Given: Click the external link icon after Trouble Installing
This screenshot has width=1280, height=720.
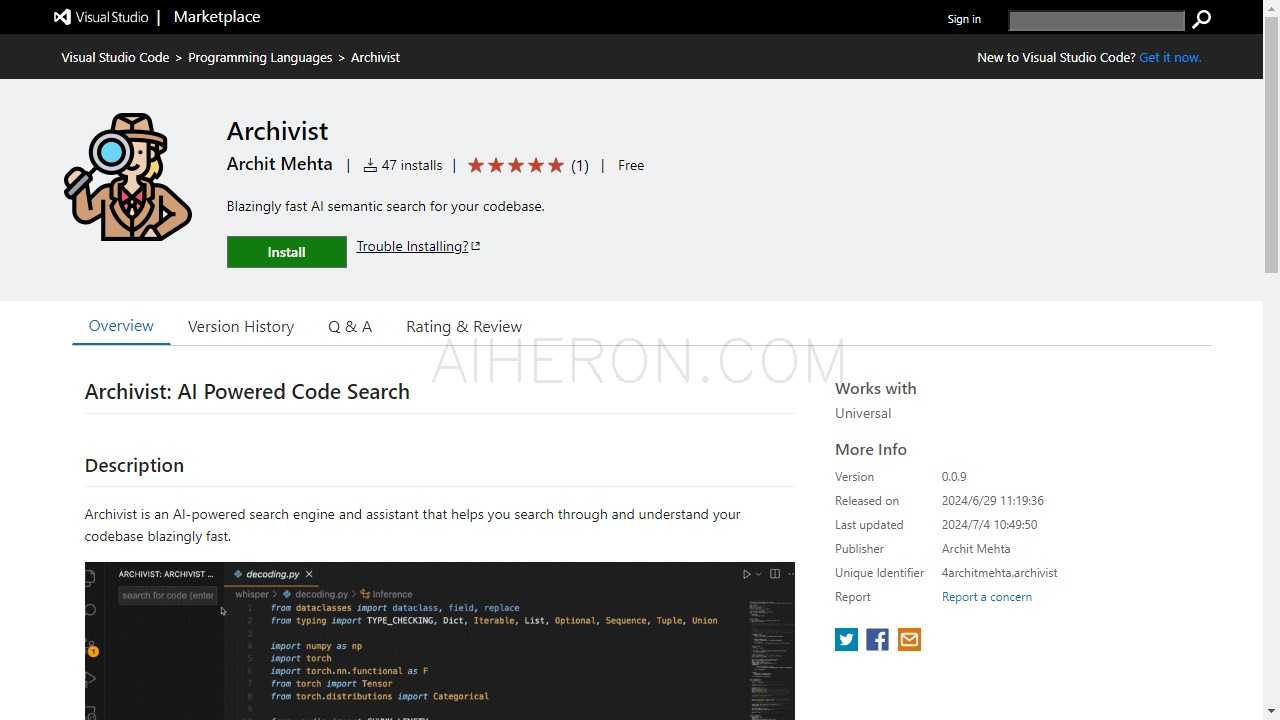Looking at the screenshot, I should tap(476, 246).
